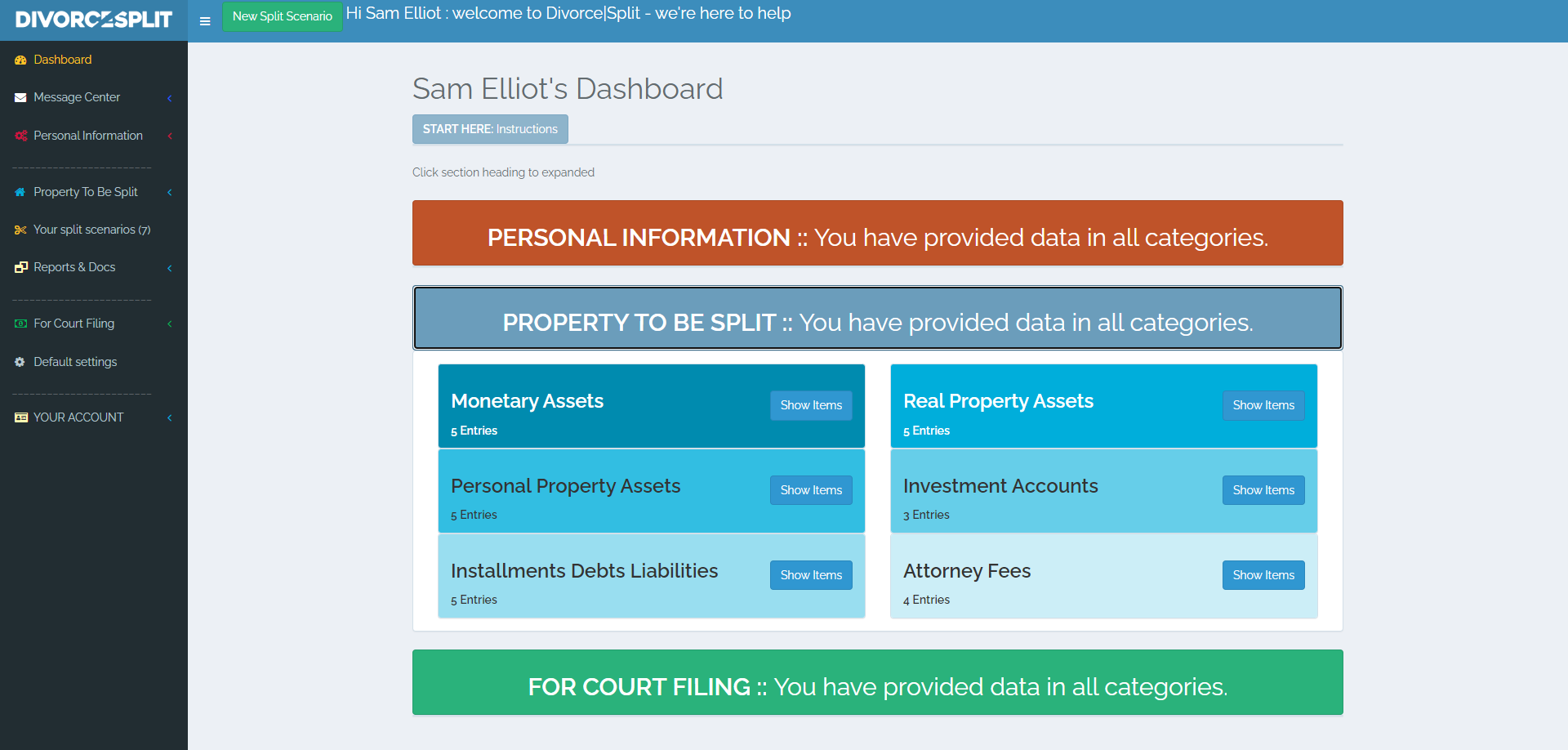Click the New Split Scenario button
The image size is (1568, 750).
[282, 16]
